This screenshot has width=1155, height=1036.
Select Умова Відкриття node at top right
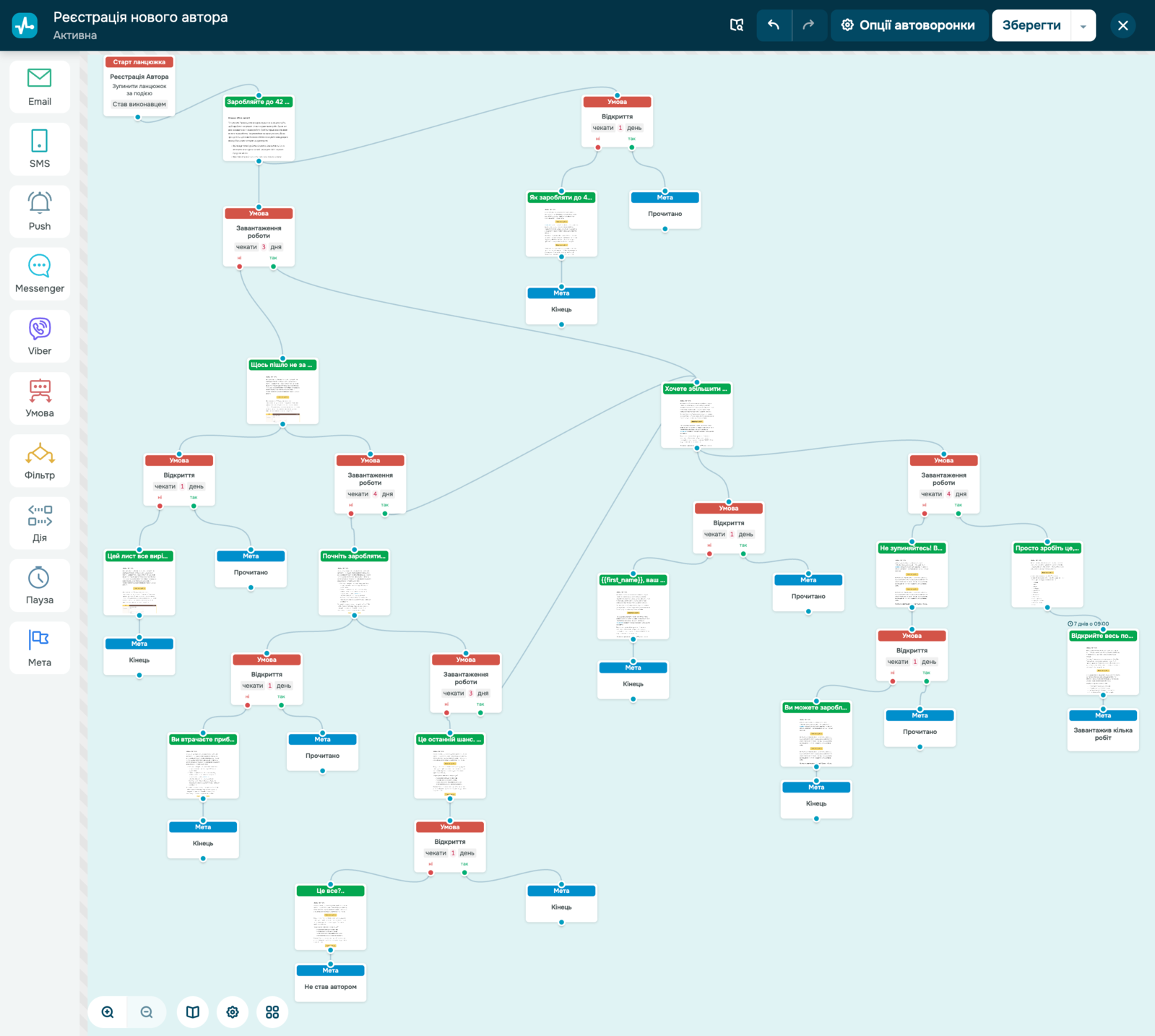click(617, 121)
